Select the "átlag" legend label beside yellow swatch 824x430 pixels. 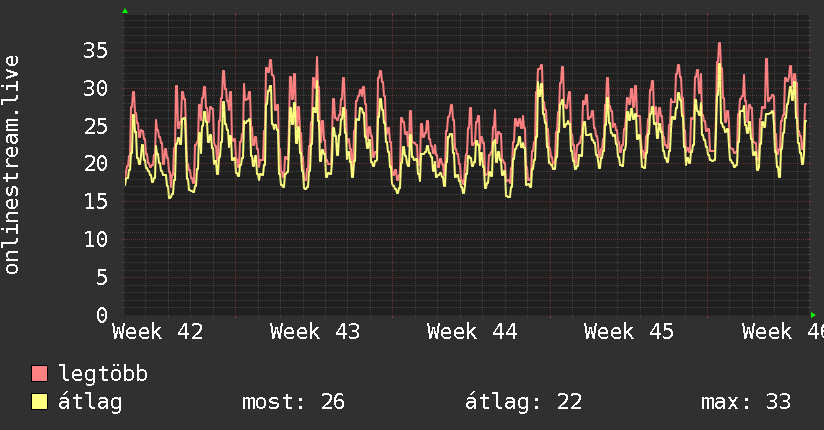pos(90,402)
